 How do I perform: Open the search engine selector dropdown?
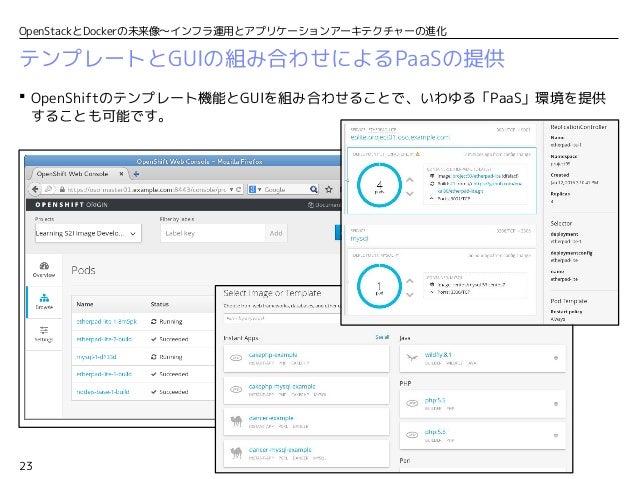[x=255, y=189]
